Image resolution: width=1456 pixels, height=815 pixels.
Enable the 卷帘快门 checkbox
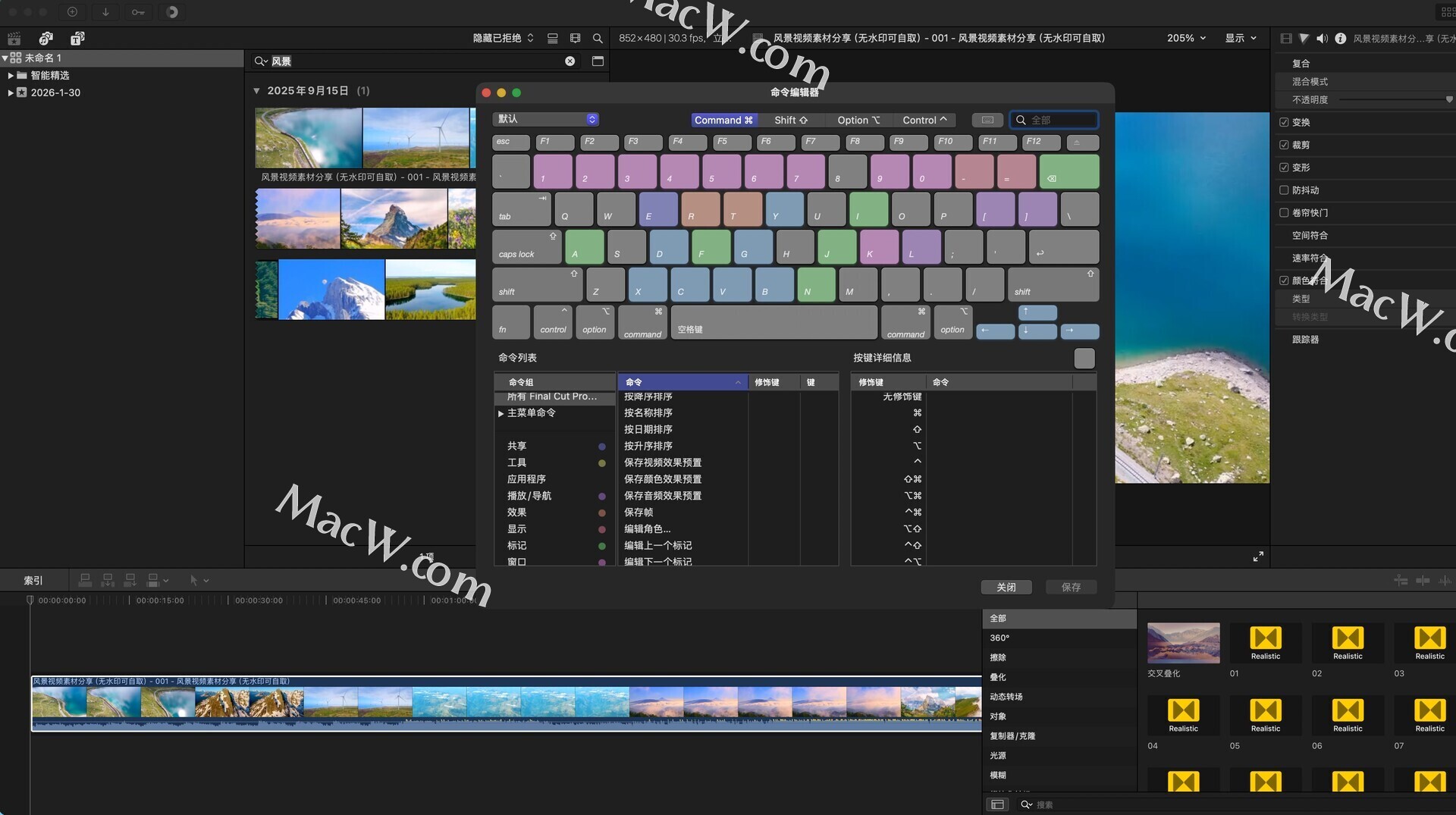click(1284, 213)
